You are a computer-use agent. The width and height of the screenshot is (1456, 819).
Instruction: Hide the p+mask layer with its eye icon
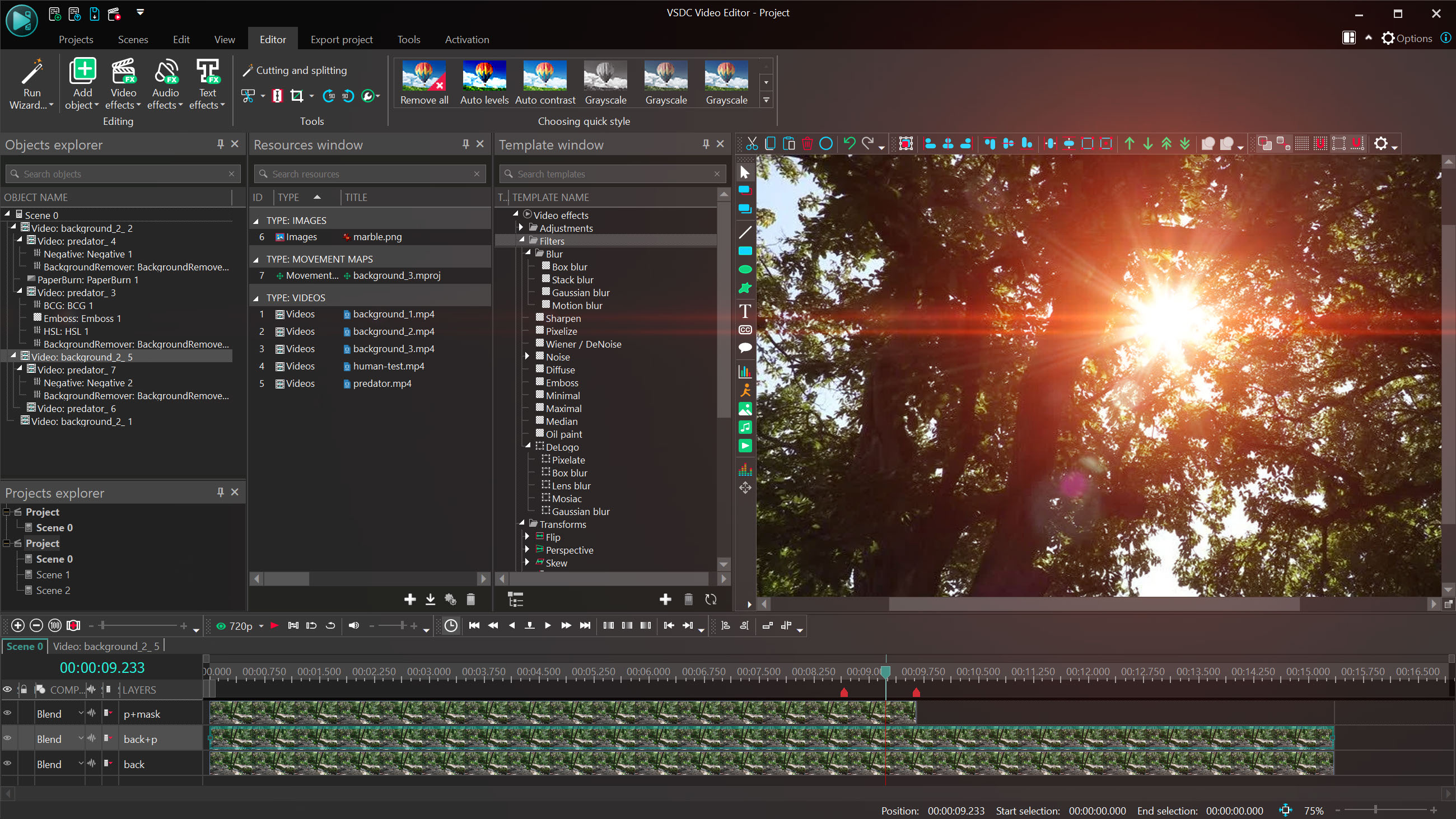(x=8, y=713)
